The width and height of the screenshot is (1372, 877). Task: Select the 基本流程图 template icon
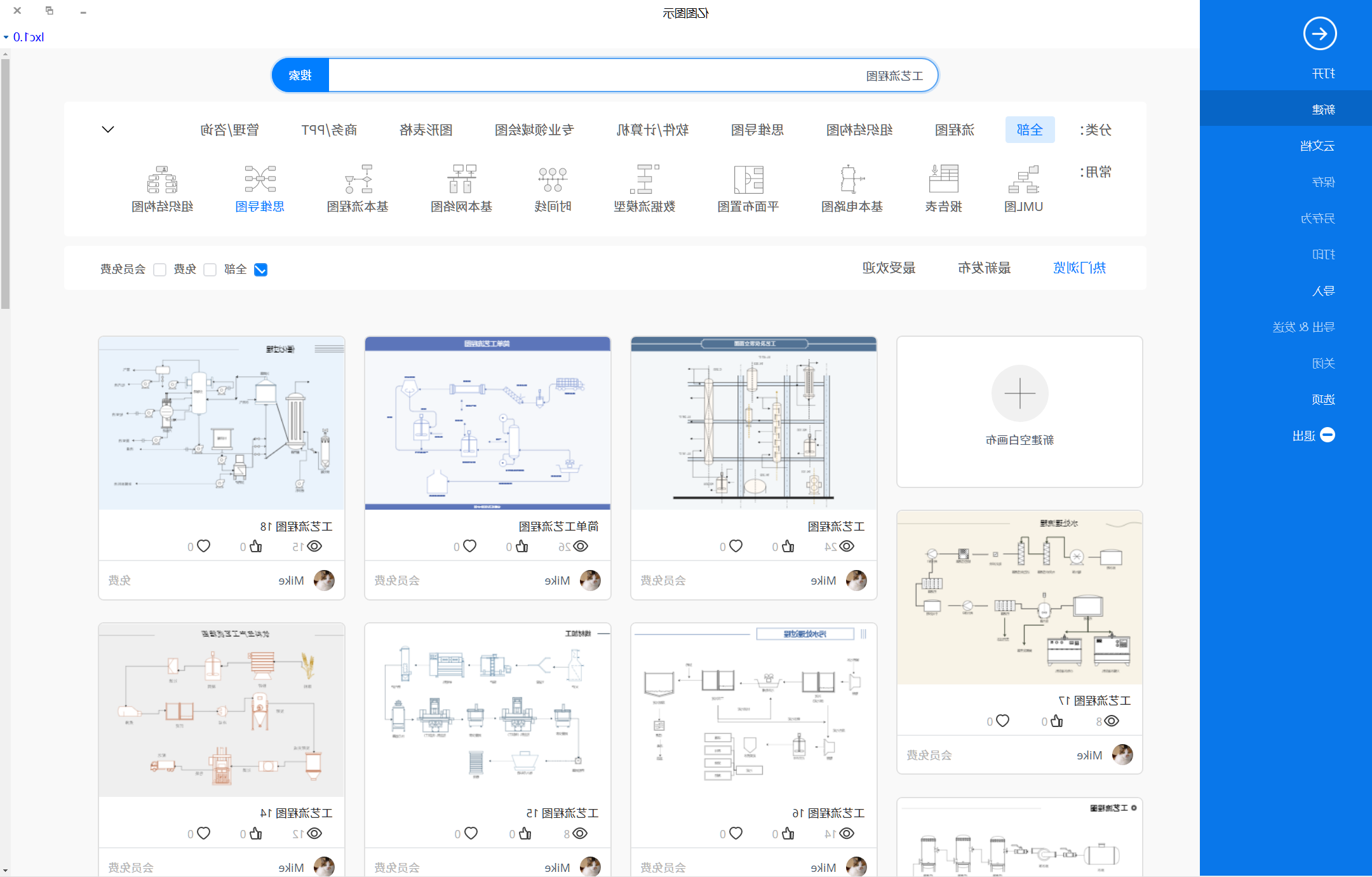(358, 179)
